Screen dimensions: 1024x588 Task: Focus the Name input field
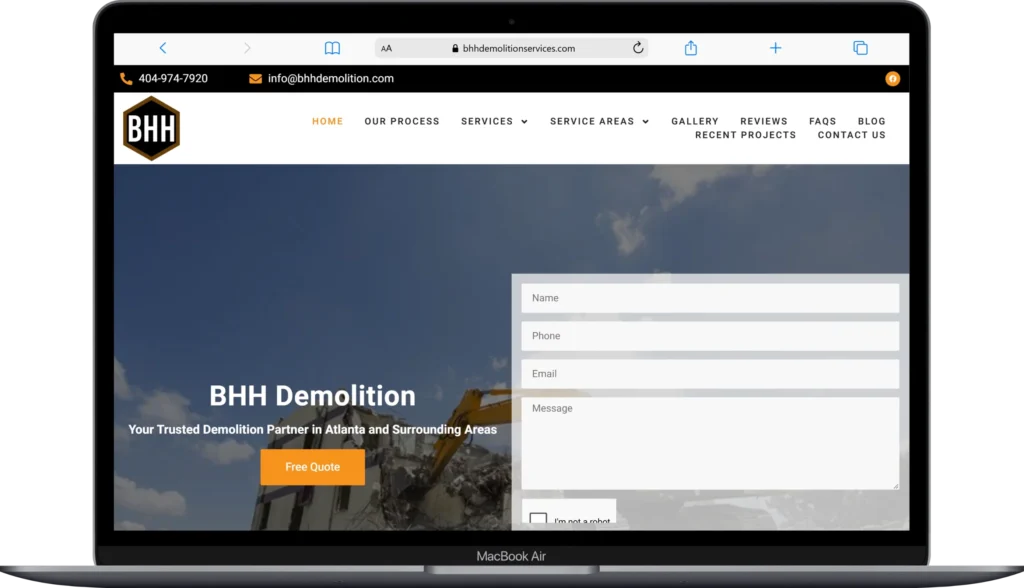(x=710, y=298)
